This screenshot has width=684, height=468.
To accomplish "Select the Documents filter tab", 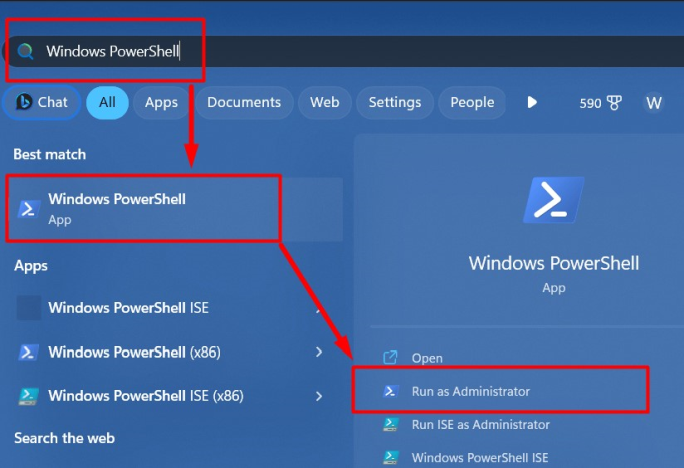I will click(x=244, y=102).
